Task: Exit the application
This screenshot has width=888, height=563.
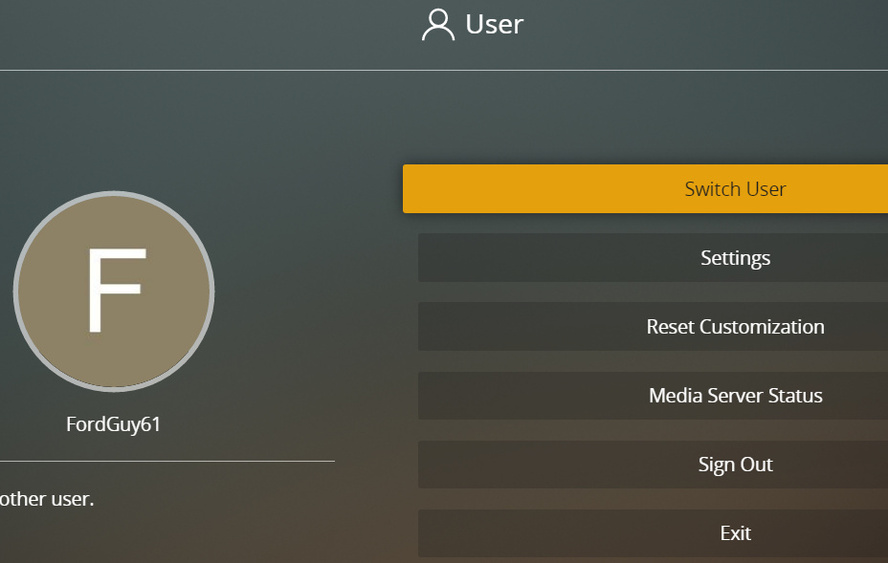Action: (x=735, y=534)
